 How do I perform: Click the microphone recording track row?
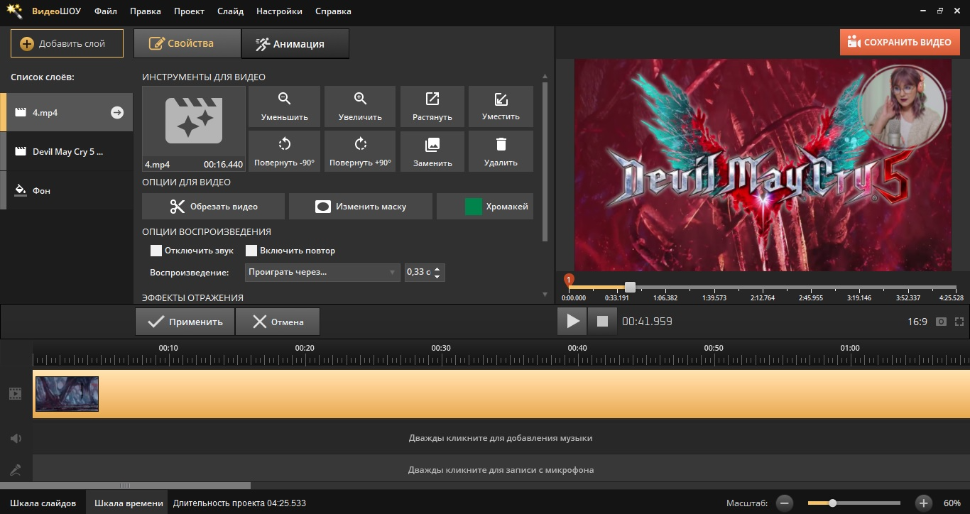pyautogui.click(x=501, y=469)
